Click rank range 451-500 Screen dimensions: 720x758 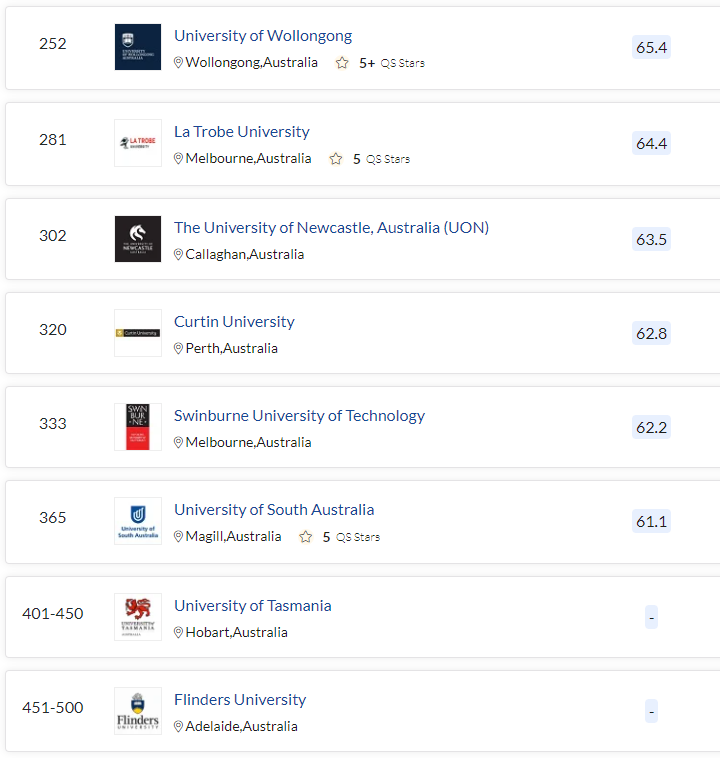coord(53,708)
